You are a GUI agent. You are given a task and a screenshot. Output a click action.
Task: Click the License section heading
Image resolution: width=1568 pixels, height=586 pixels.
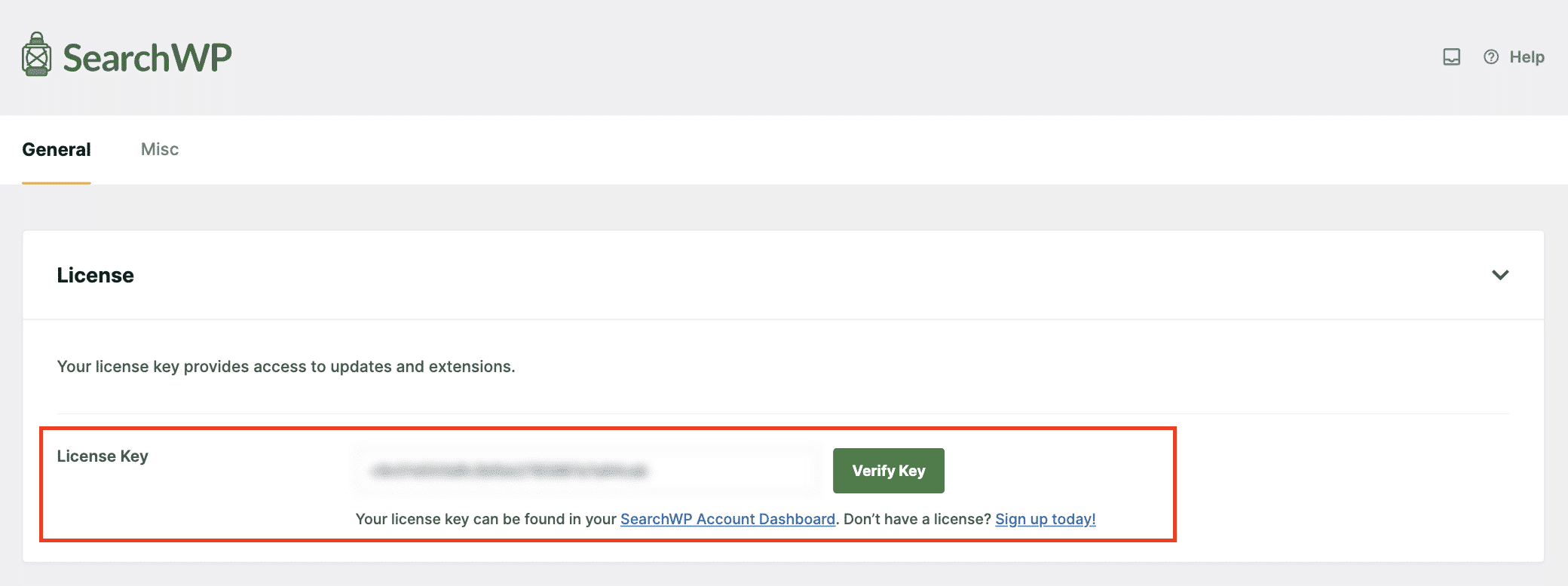[x=96, y=275]
